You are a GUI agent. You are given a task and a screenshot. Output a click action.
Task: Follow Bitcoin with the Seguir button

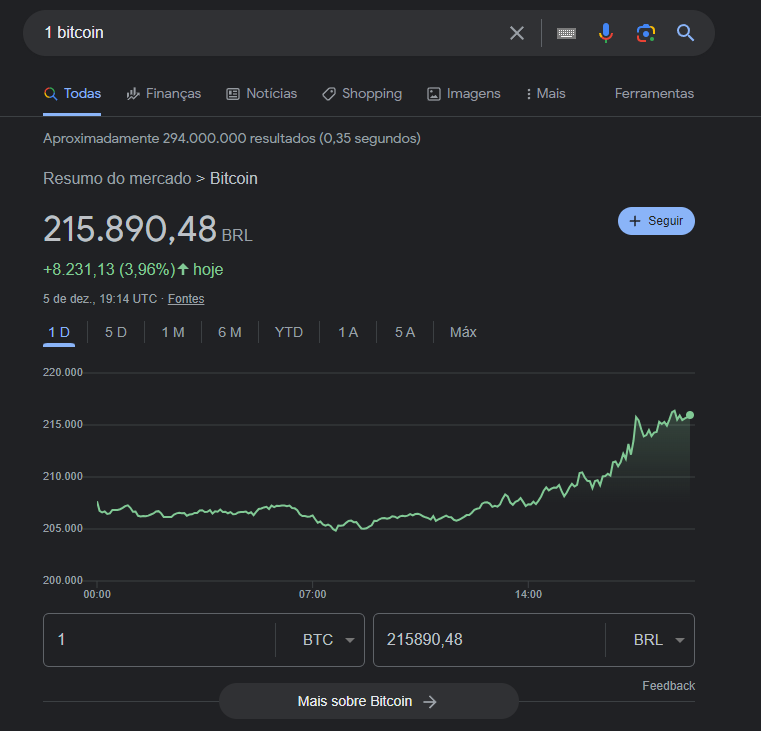(656, 221)
